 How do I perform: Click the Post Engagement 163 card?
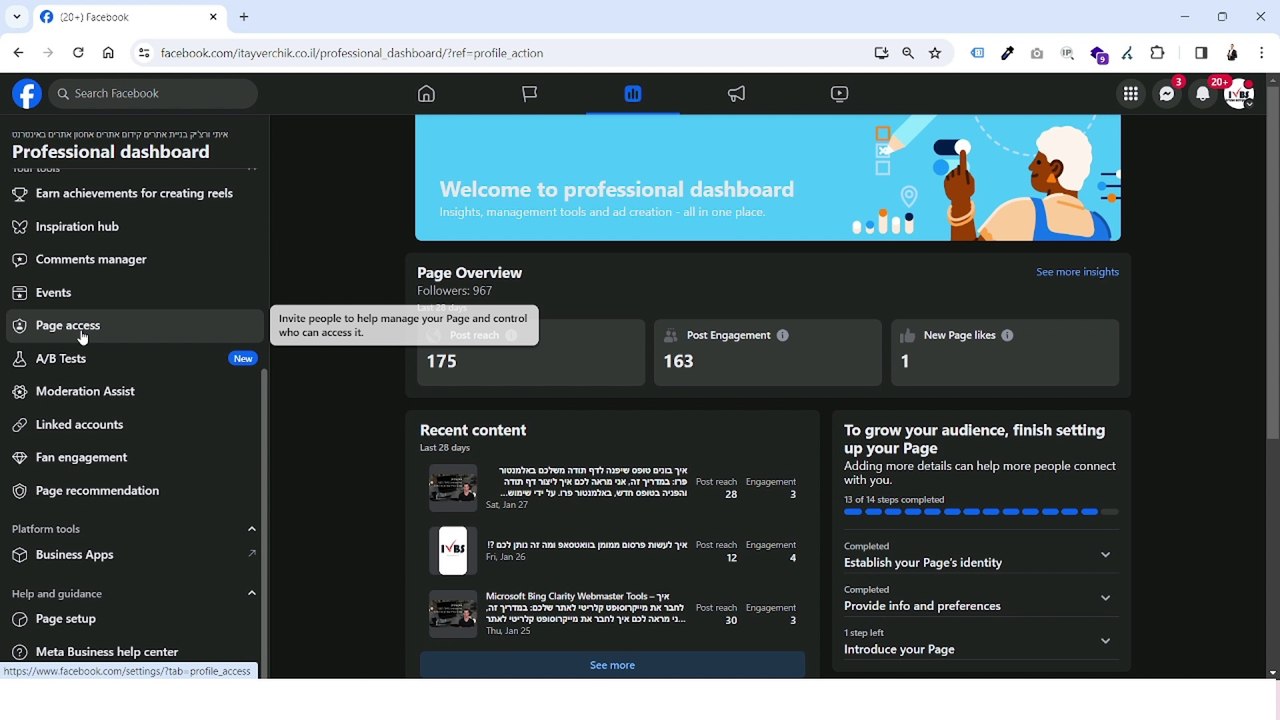pos(768,352)
